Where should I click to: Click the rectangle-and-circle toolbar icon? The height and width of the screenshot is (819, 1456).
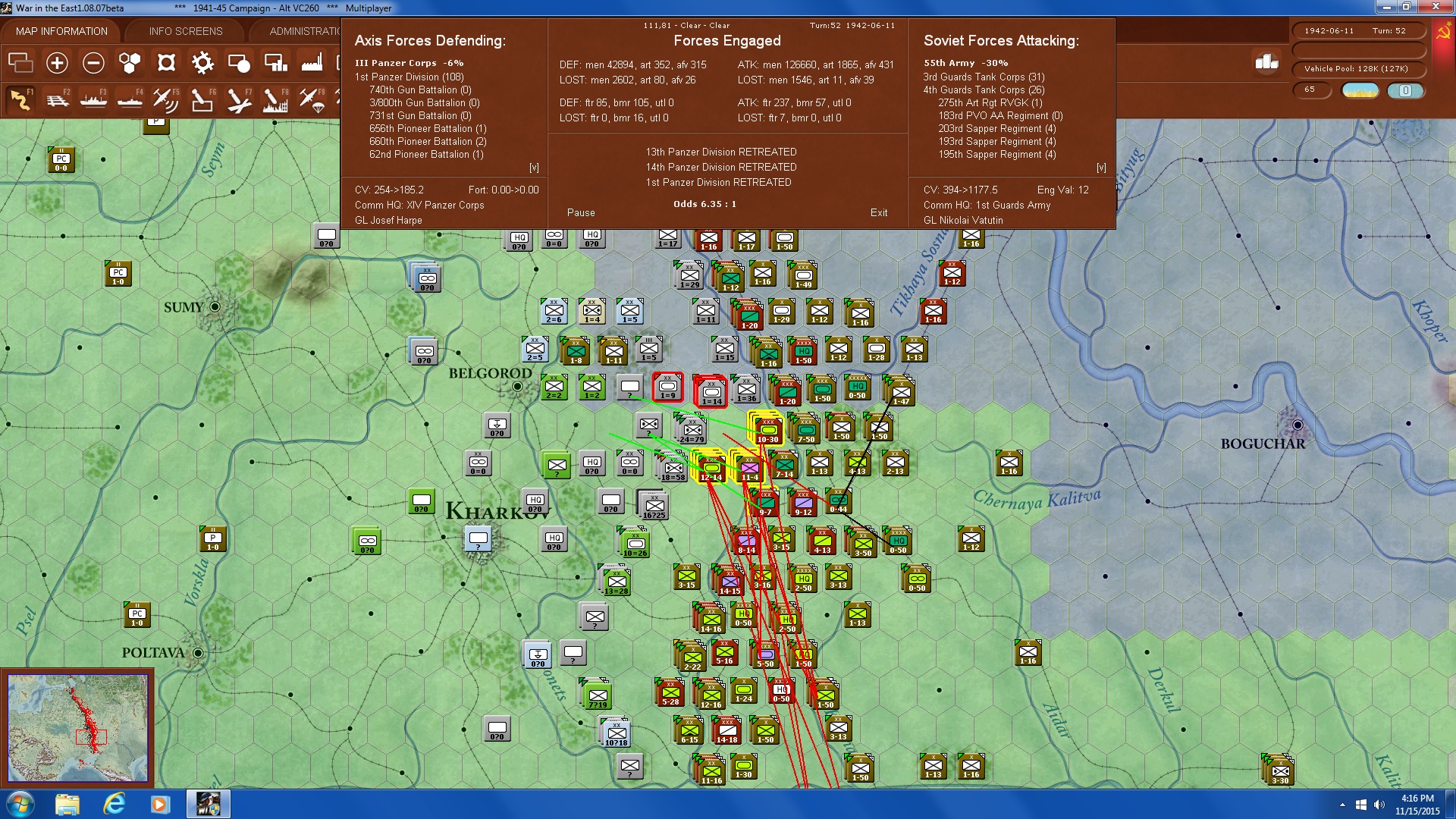(x=239, y=62)
